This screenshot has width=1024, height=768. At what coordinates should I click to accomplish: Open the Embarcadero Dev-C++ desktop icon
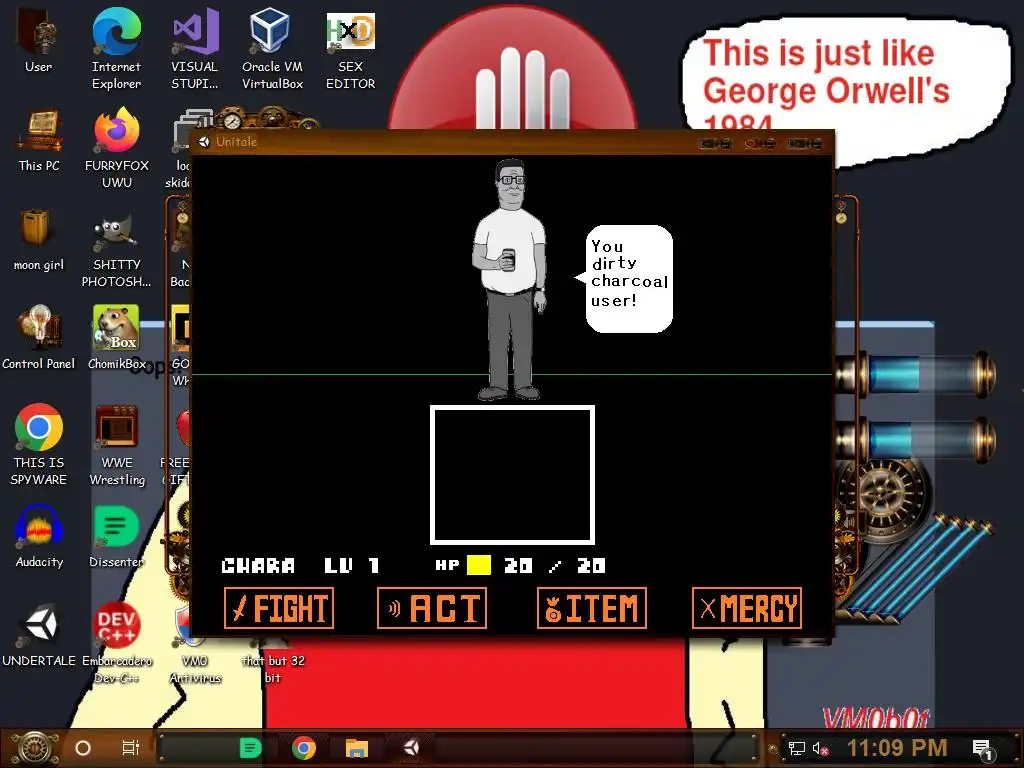(116, 643)
